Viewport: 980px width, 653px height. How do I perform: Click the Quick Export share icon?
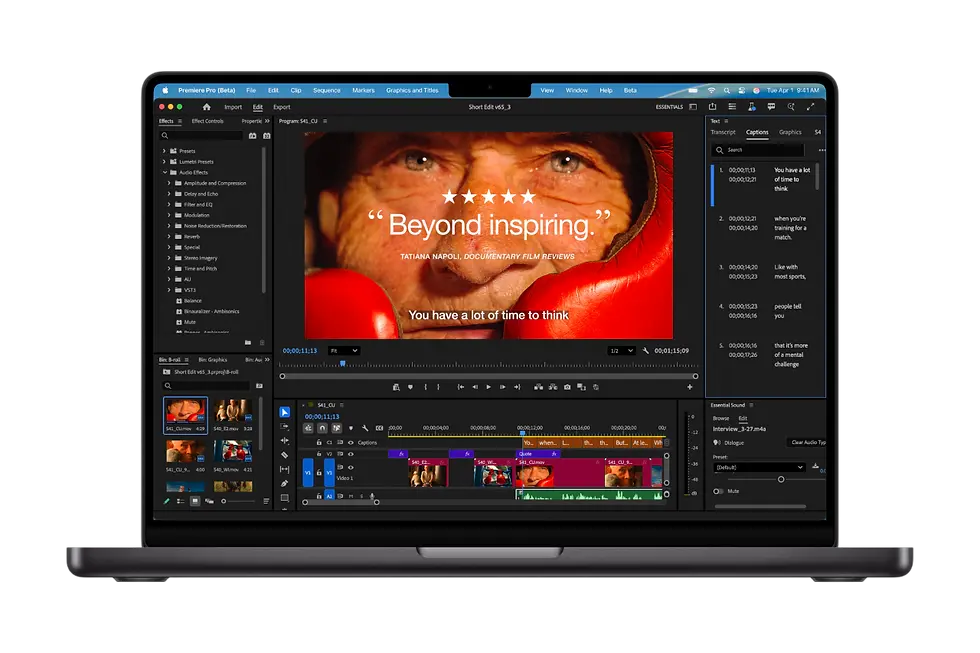(712, 107)
